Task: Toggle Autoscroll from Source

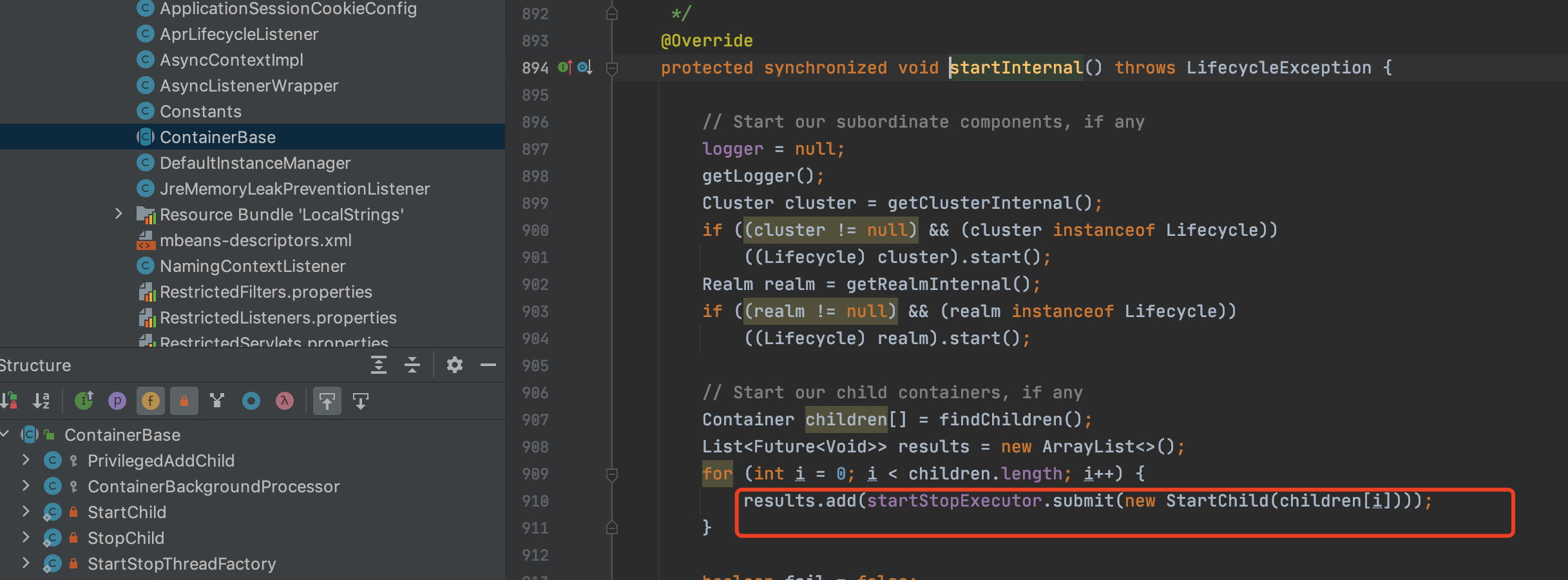Action: (361, 401)
